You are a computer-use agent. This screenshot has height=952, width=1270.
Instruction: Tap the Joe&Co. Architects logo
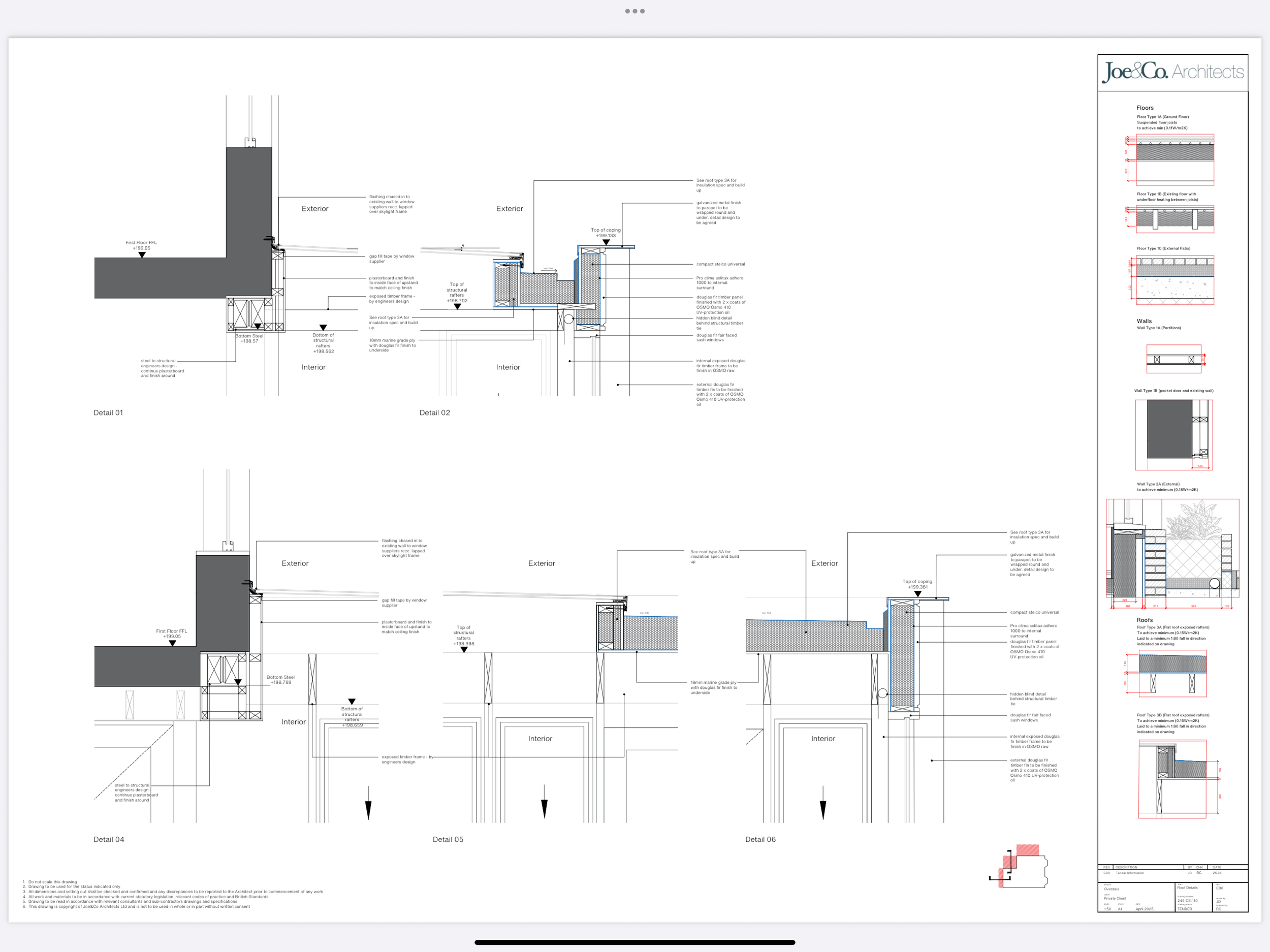[1172, 72]
